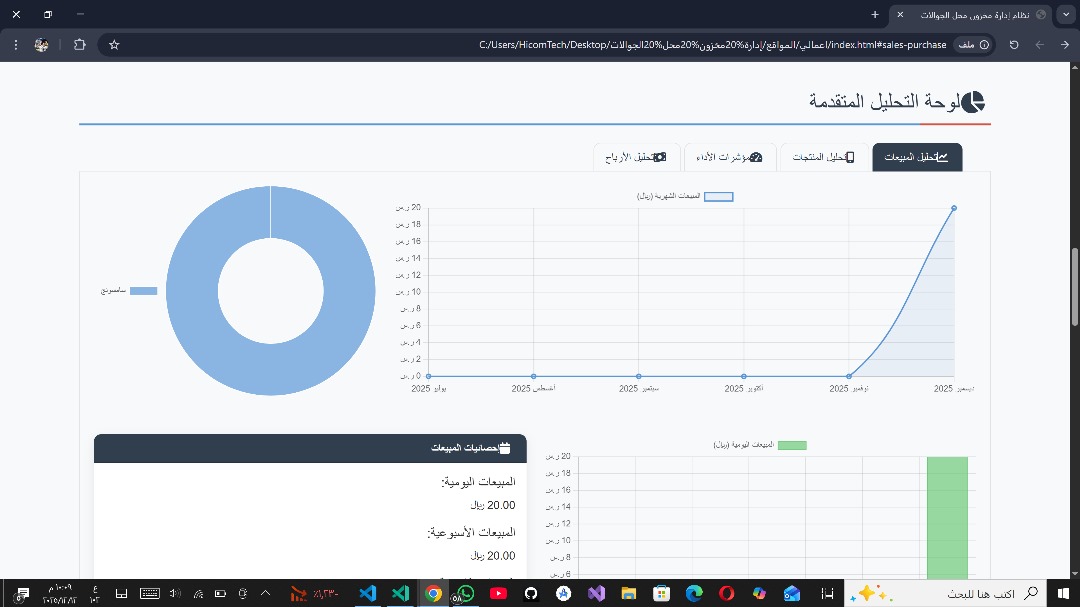Image resolution: width=1080 pixels, height=607 pixels.
Task: Click the November 2025 data point on line chart
Action: coord(849,376)
